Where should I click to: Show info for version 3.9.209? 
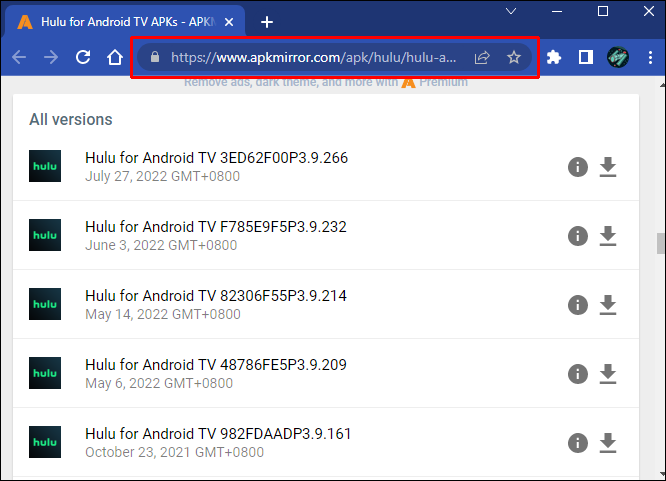coord(578,374)
